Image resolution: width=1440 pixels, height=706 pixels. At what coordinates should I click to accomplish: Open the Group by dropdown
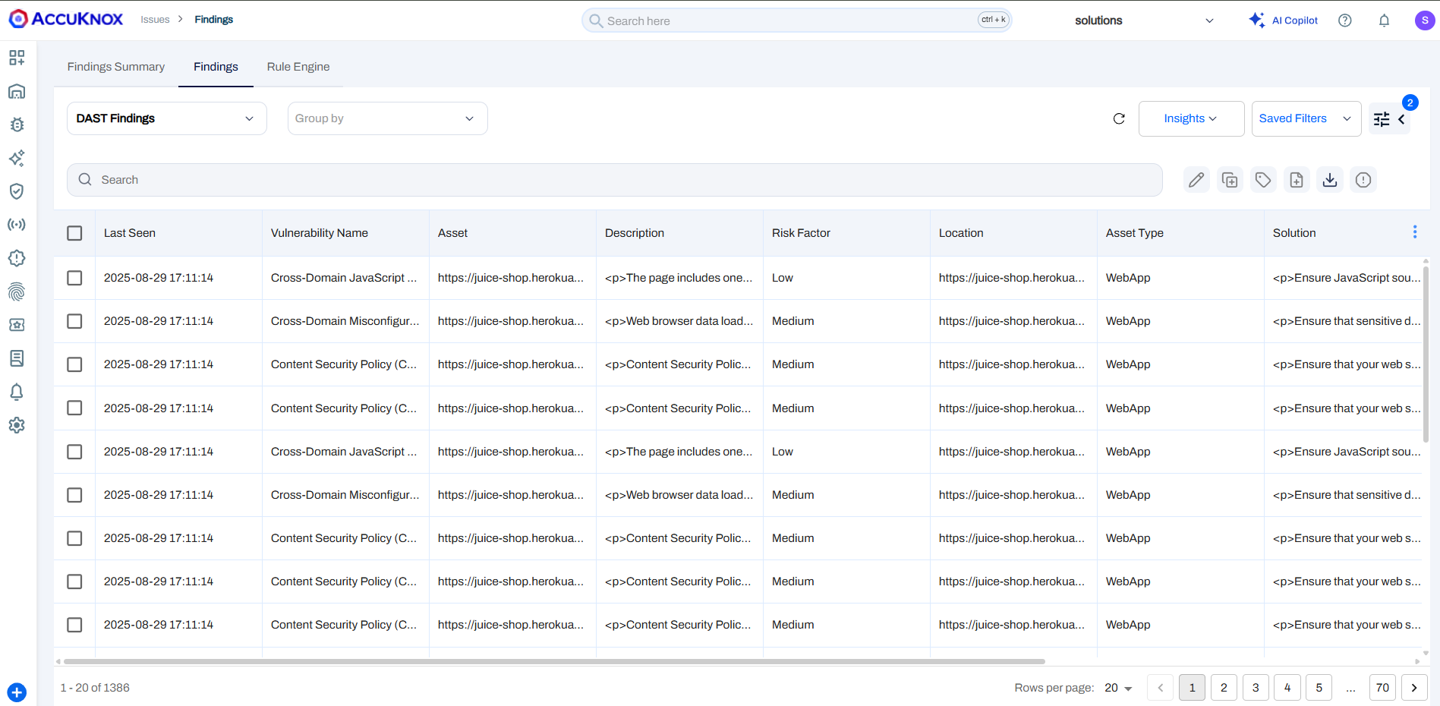pyautogui.click(x=387, y=118)
